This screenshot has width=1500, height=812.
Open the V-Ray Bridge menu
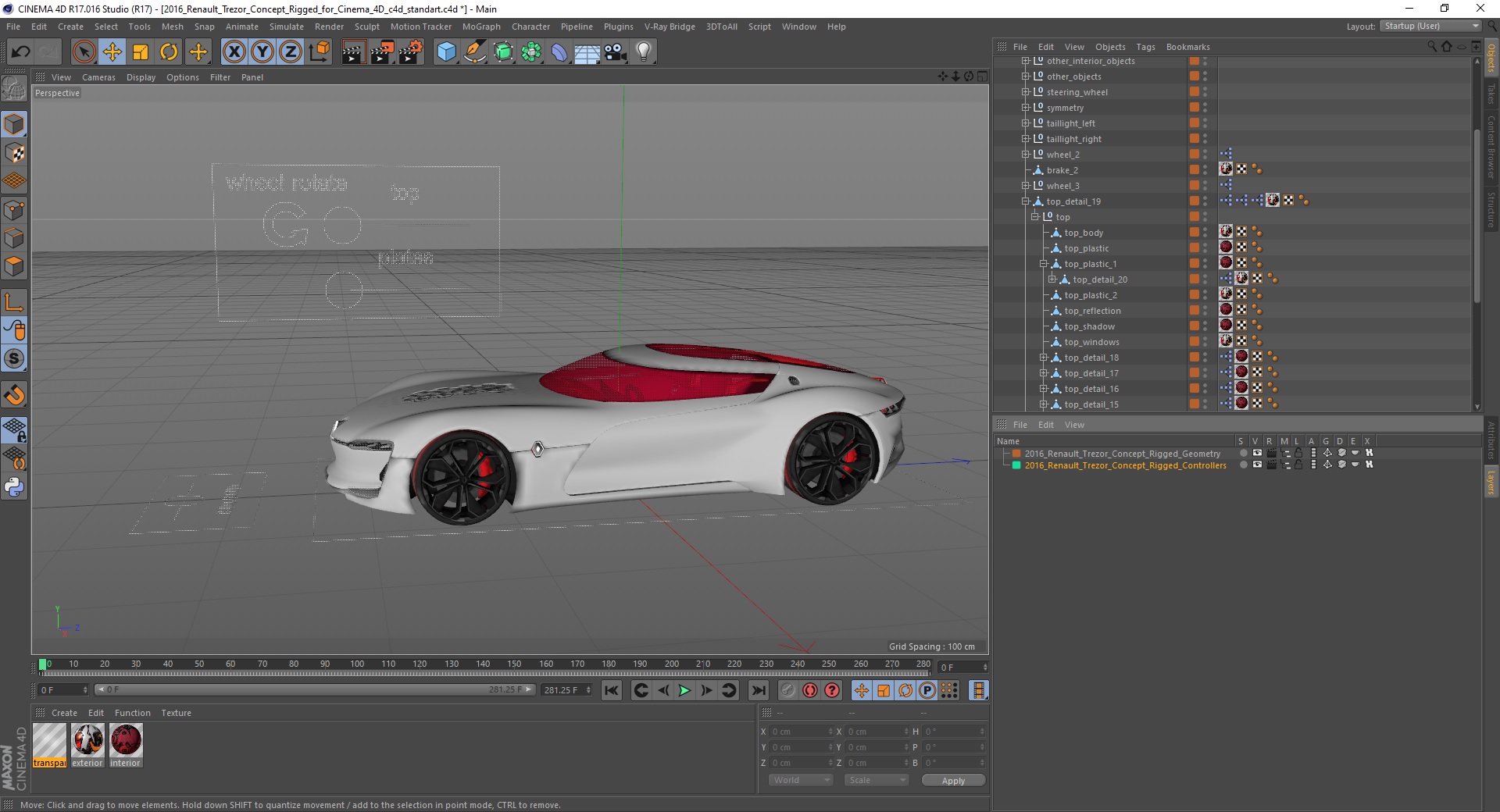(x=670, y=27)
